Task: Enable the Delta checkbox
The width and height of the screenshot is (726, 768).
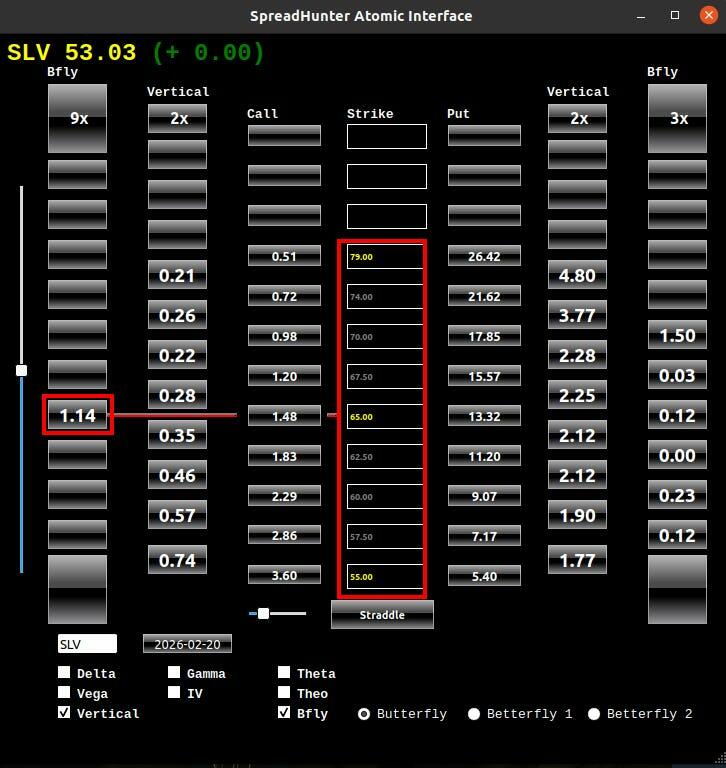Action: tap(65, 673)
